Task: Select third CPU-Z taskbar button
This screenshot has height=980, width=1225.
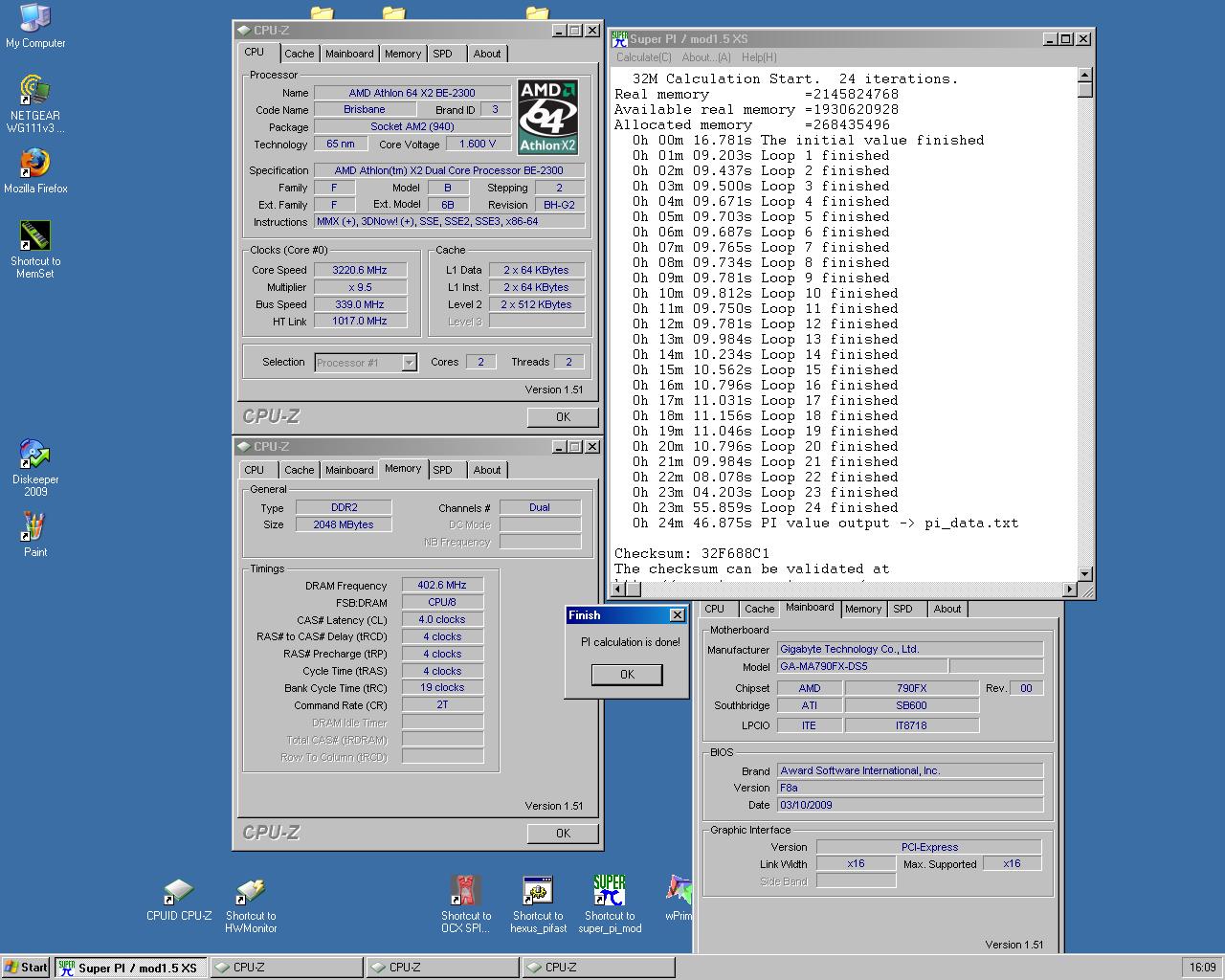Action: click(598, 968)
